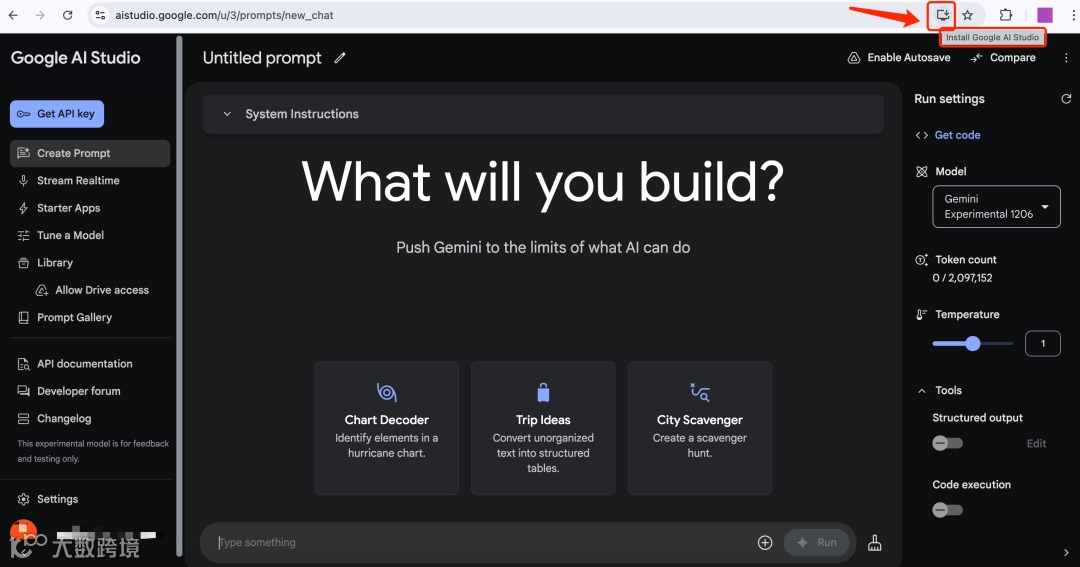Click the Chart Decoder card icon
This screenshot has height=567, width=1080.
click(386, 392)
